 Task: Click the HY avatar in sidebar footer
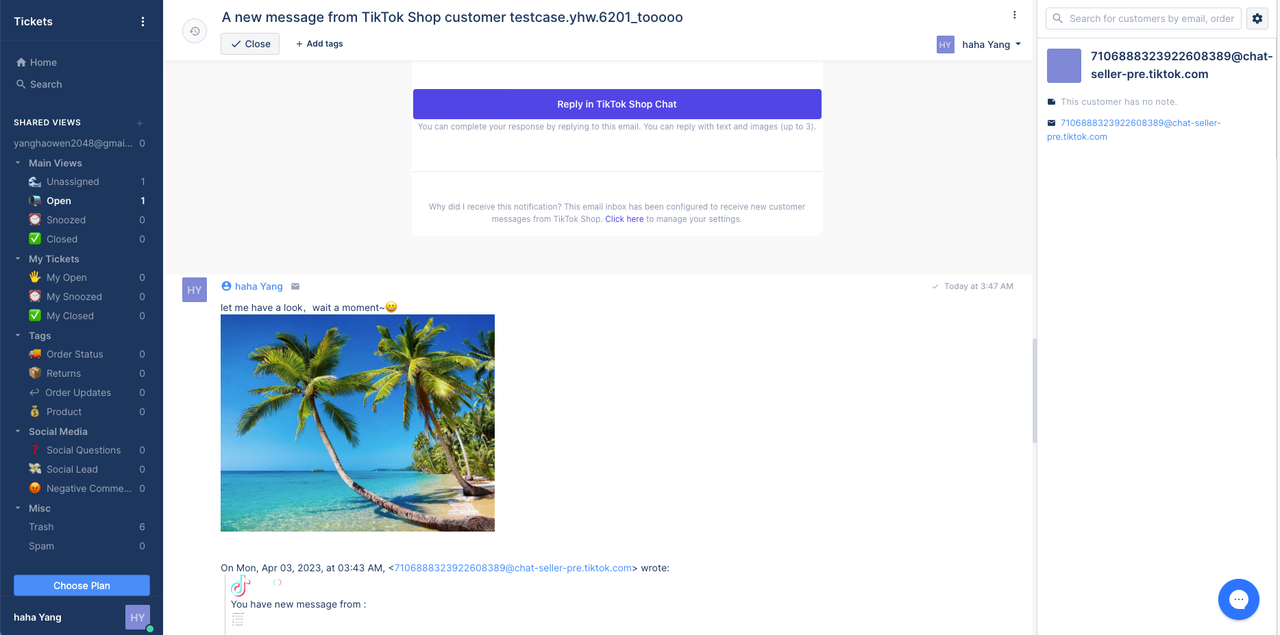click(x=137, y=617)
